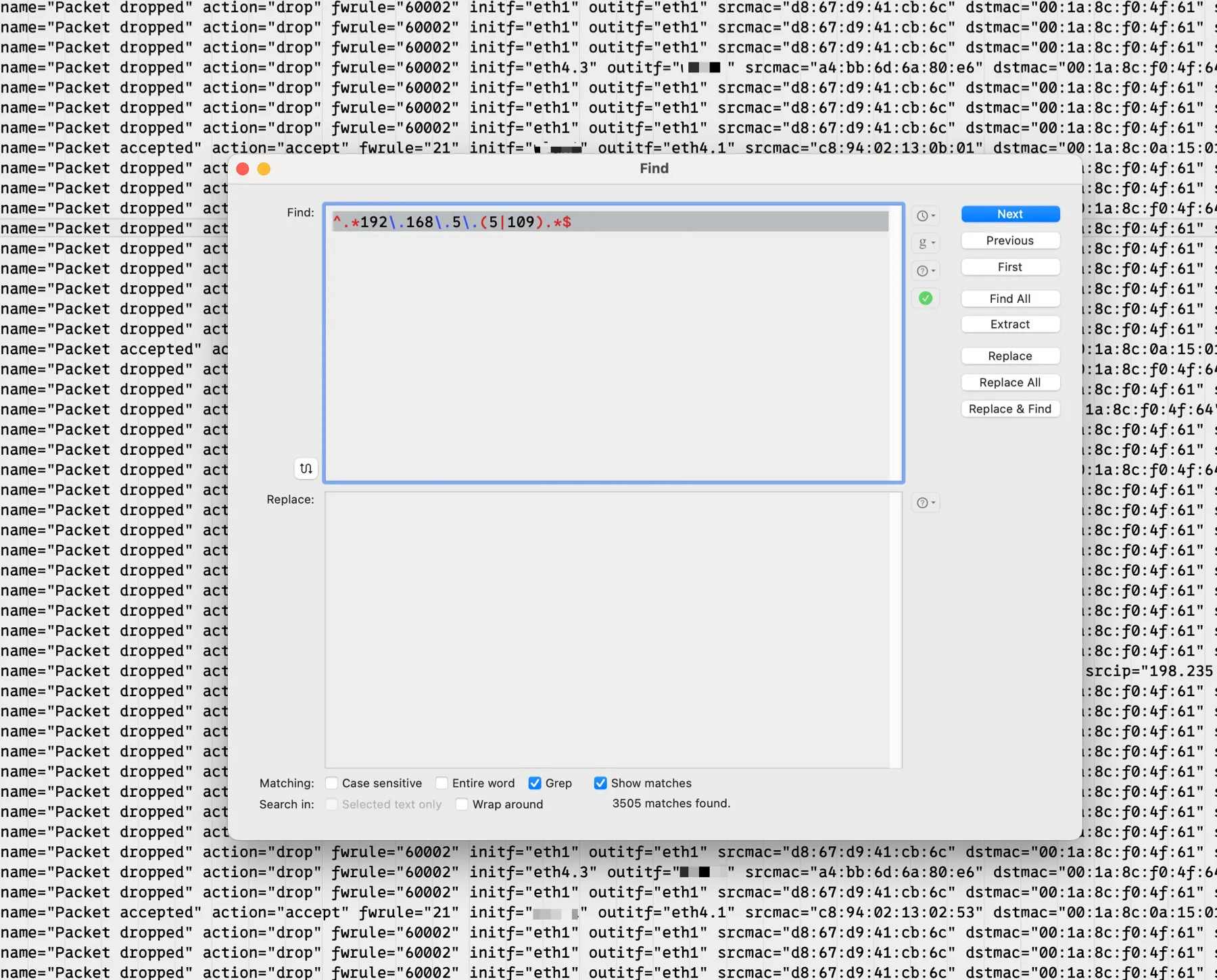Image resolution: width=1217 pixels, height=980 pixels.
Task: Disable the Grep matching checkbox
Action: [534, 783]
